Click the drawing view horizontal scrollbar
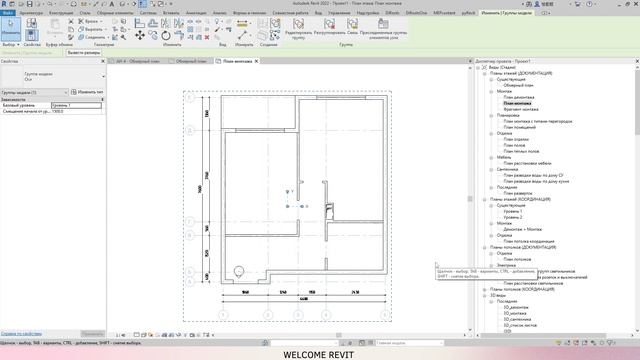 pyautogui.click(x=339, y=335)
